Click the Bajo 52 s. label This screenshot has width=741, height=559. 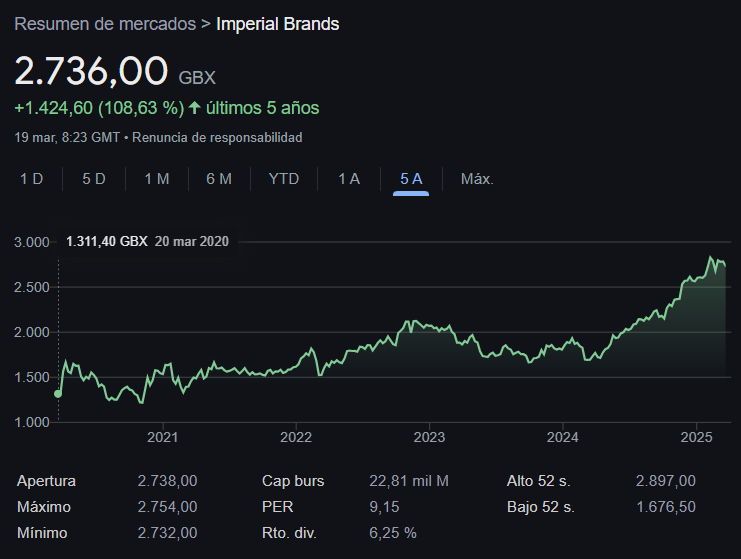541,507
